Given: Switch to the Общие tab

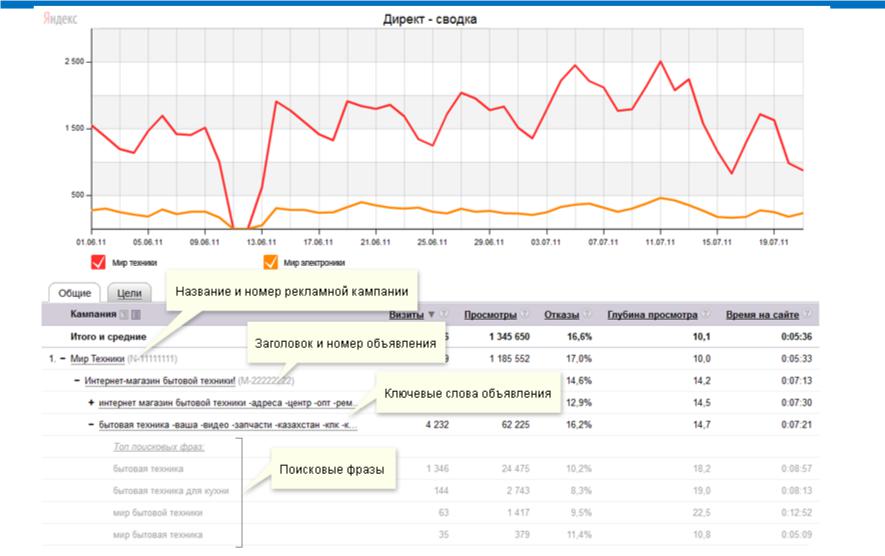Looking at the screenshot, I should [75, 293].
